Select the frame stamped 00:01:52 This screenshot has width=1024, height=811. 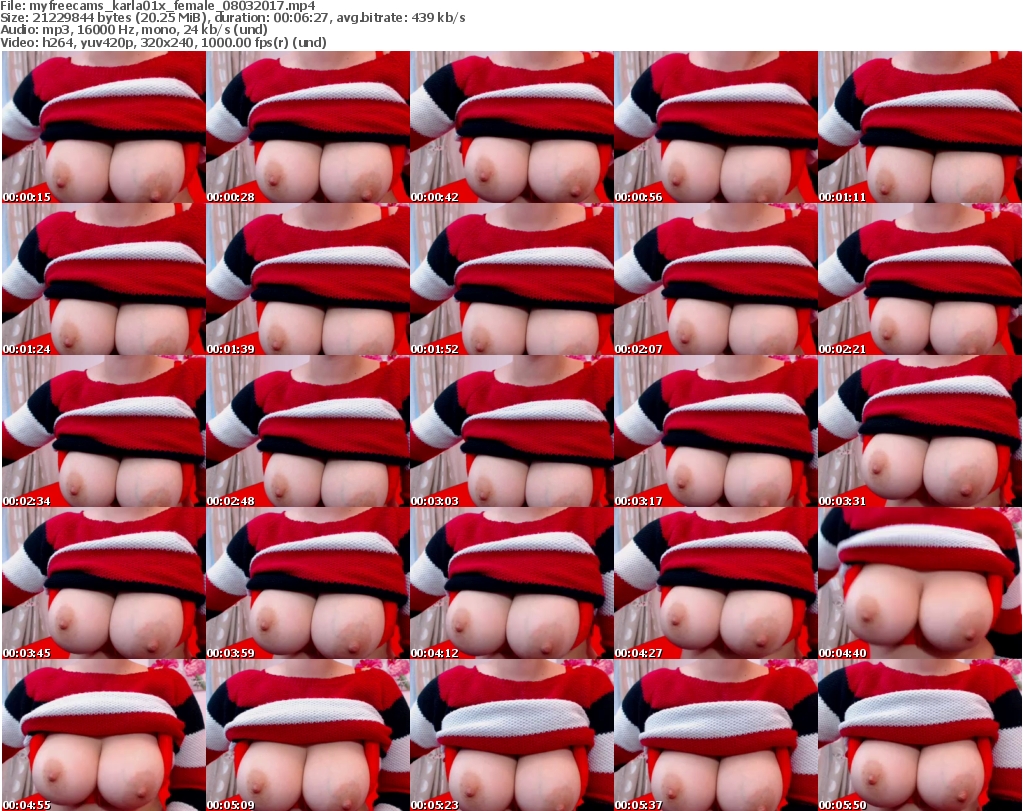(x=512, y=279)
